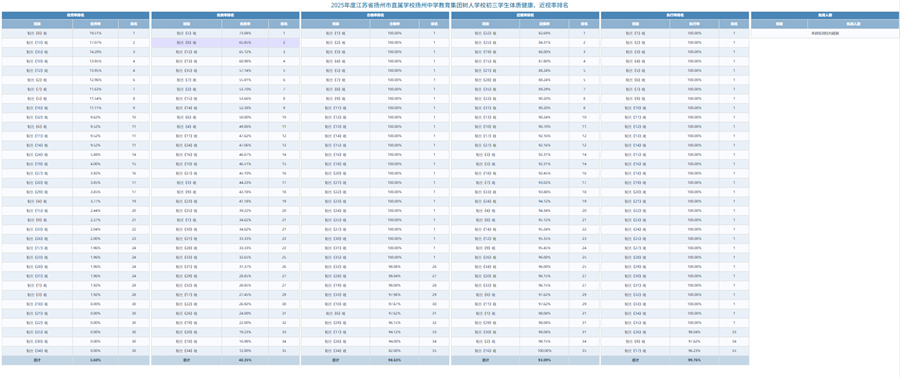Select the 12.96% rate cell
The width and height of the screenshot is (900, 378).
pos(96,80)
